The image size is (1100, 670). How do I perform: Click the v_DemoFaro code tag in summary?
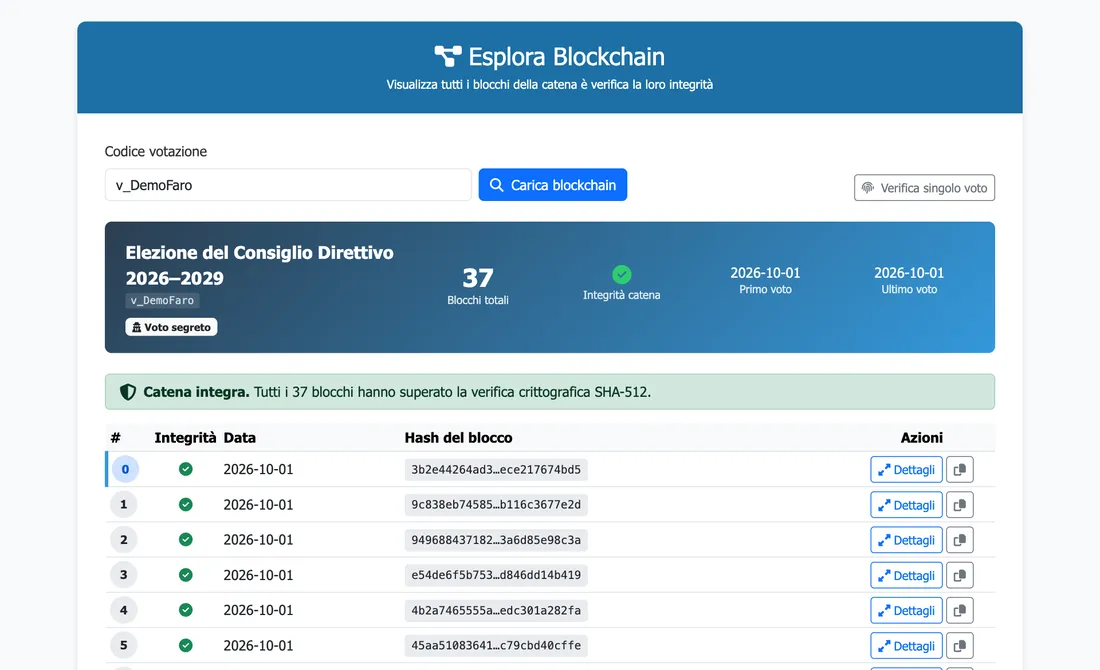[x=162, y=300]
